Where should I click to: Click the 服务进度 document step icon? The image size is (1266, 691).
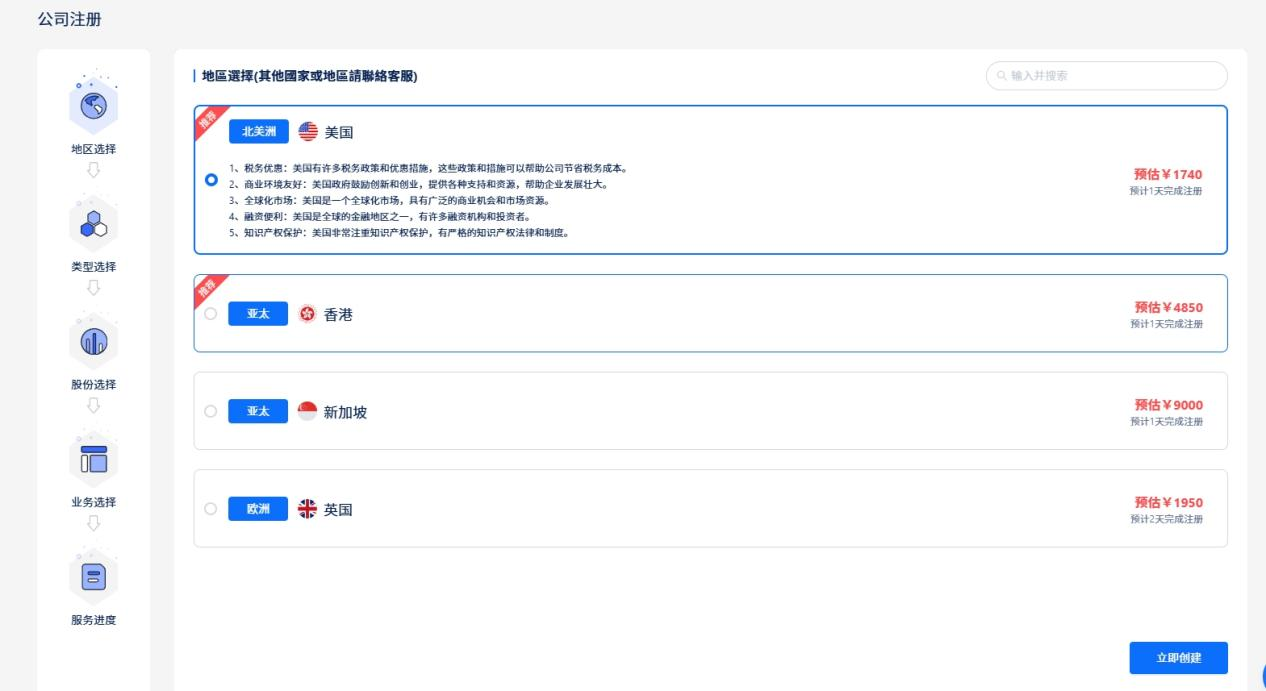pyautogui.click(x=93, y=577)
